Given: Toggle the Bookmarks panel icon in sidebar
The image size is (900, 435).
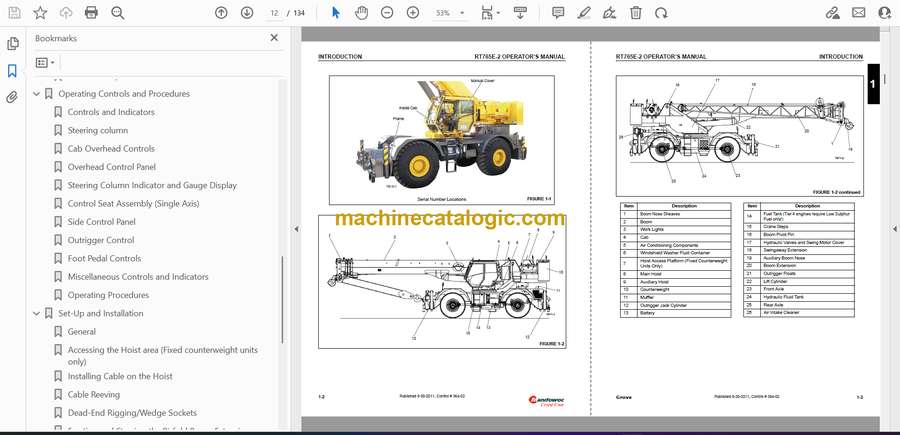Looking at the screenshot, I should click(x=12, y=71).
